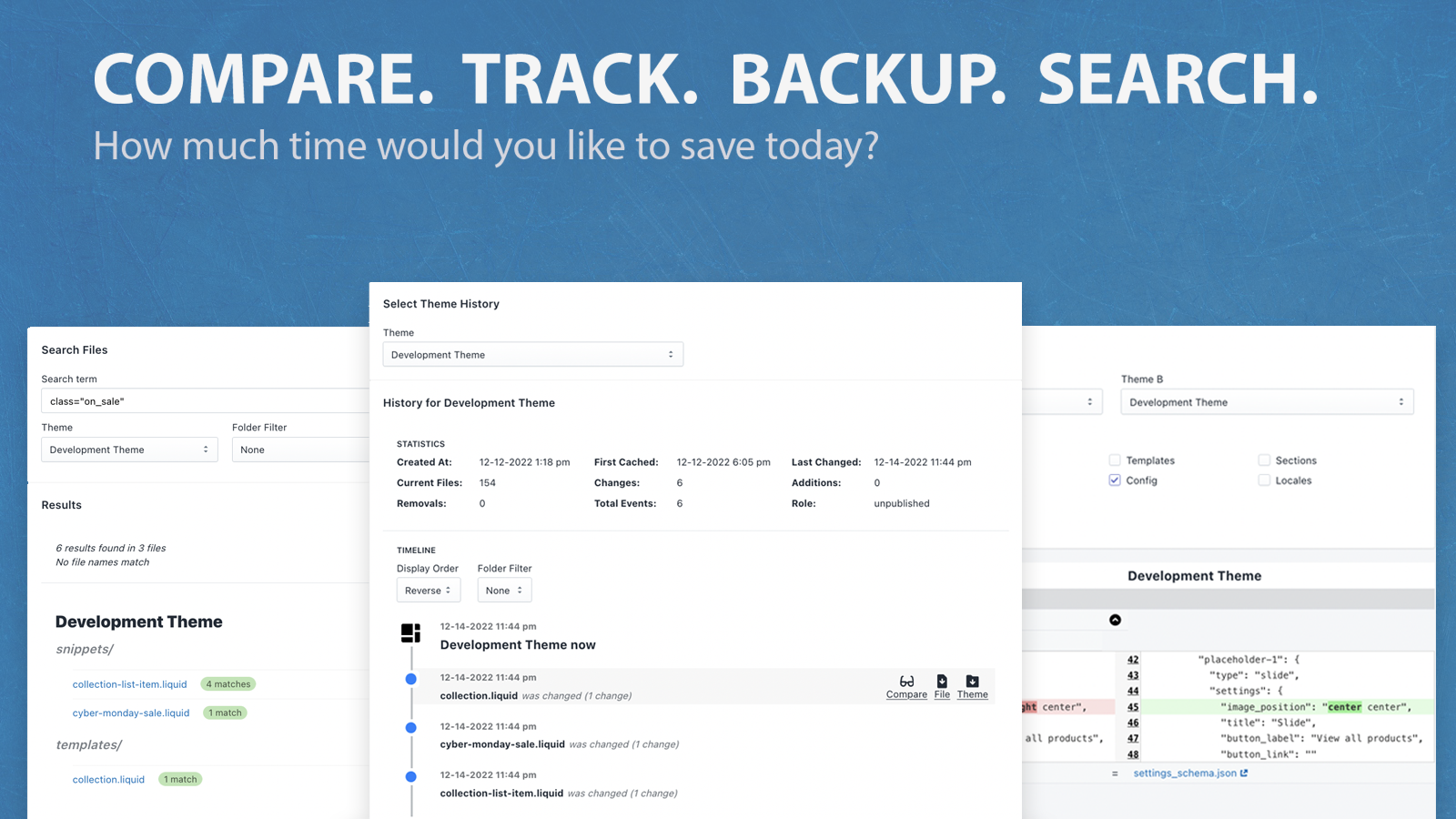Viewport: 1456px width, 819px height.
Task: Click the Development Theme heading in diff panel
Action: pos(1195,576)
